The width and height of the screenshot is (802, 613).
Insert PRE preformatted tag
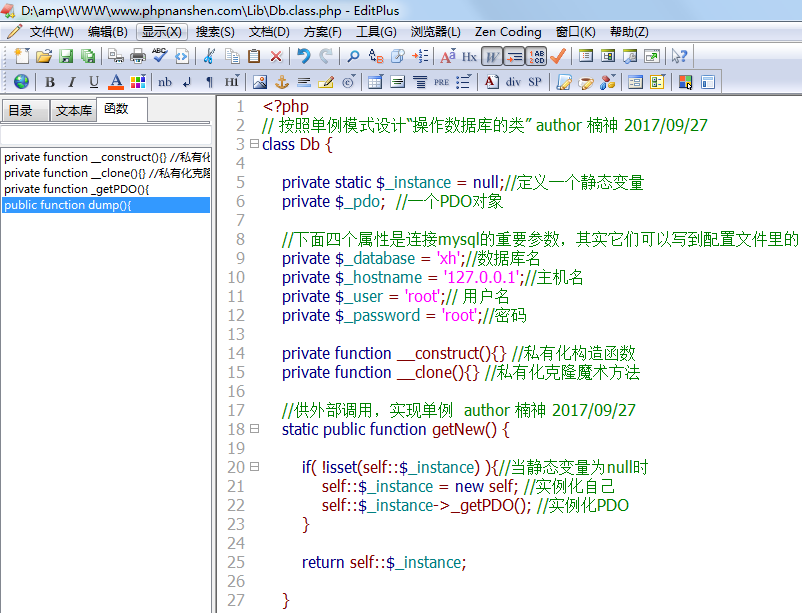[x=441, y=82]
